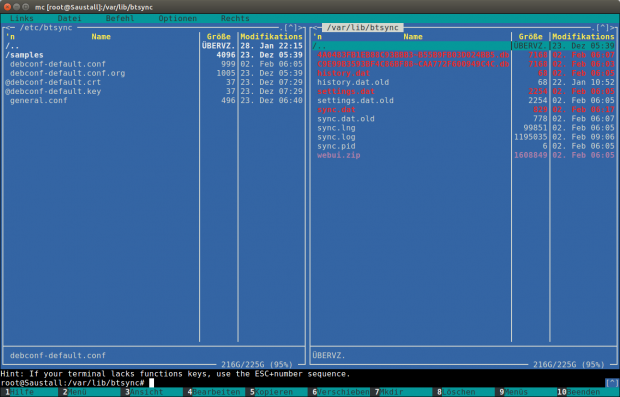Select general.conf in left panel

(154, 100)
